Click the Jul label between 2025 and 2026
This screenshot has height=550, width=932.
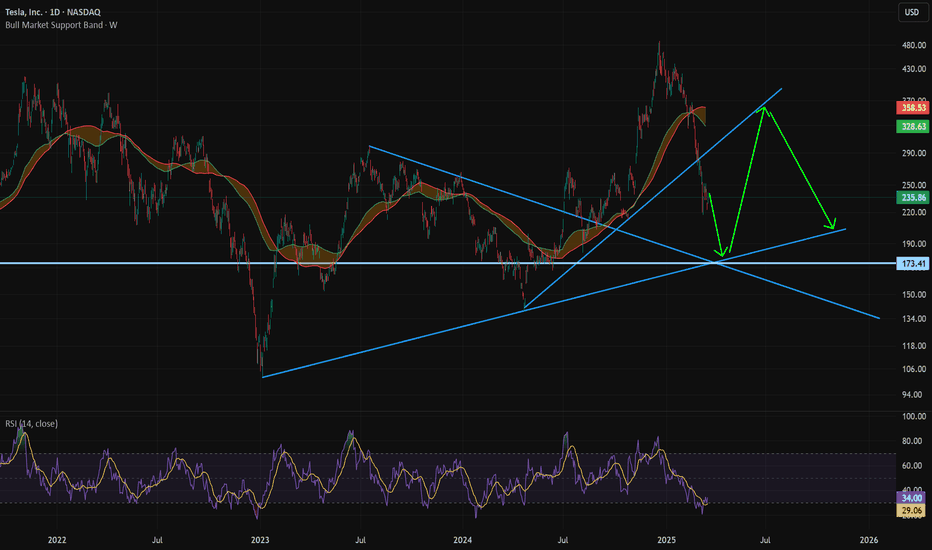pyautogui.click(x=765, y=540)
